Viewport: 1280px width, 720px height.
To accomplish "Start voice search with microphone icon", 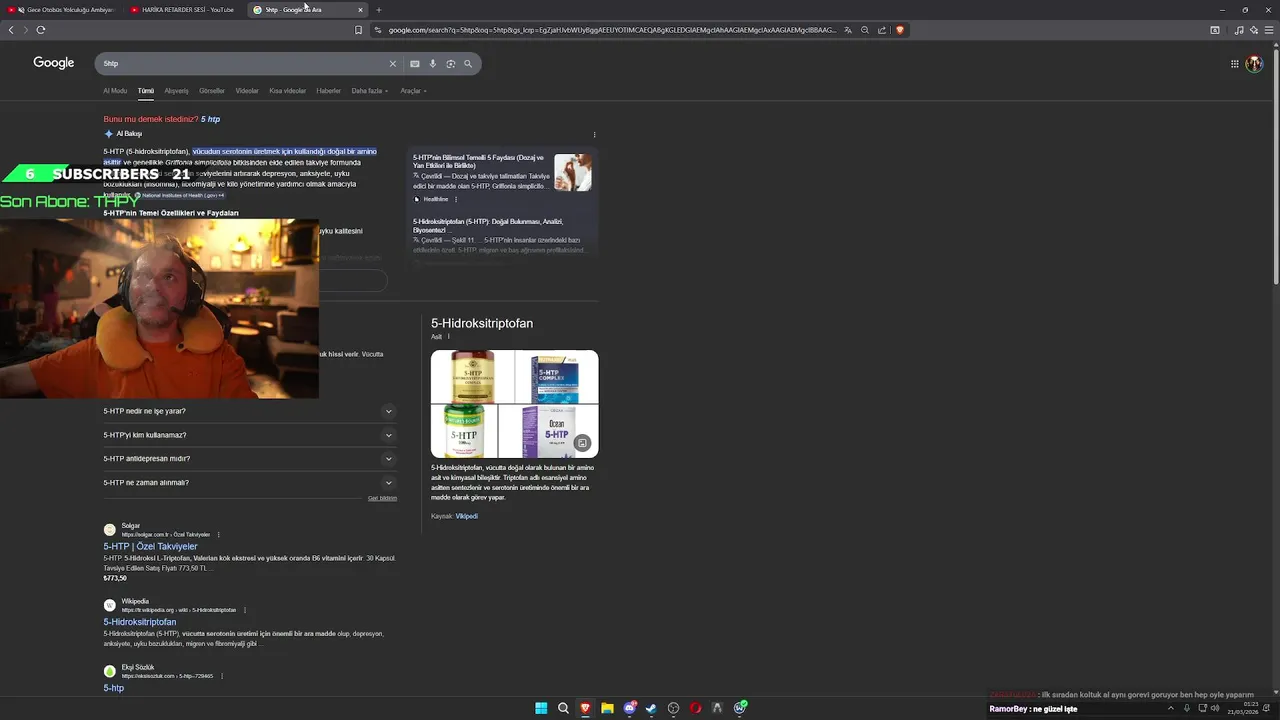I will [x=433, y=64].
